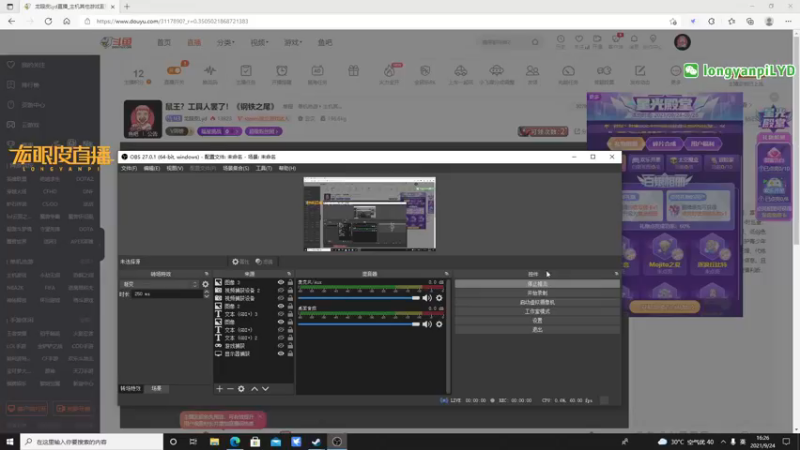The height and width of the screenshot is (450, 800).
Task: Adjust 麦克风/Aux volume slider
Action: [x=359, y=298]
